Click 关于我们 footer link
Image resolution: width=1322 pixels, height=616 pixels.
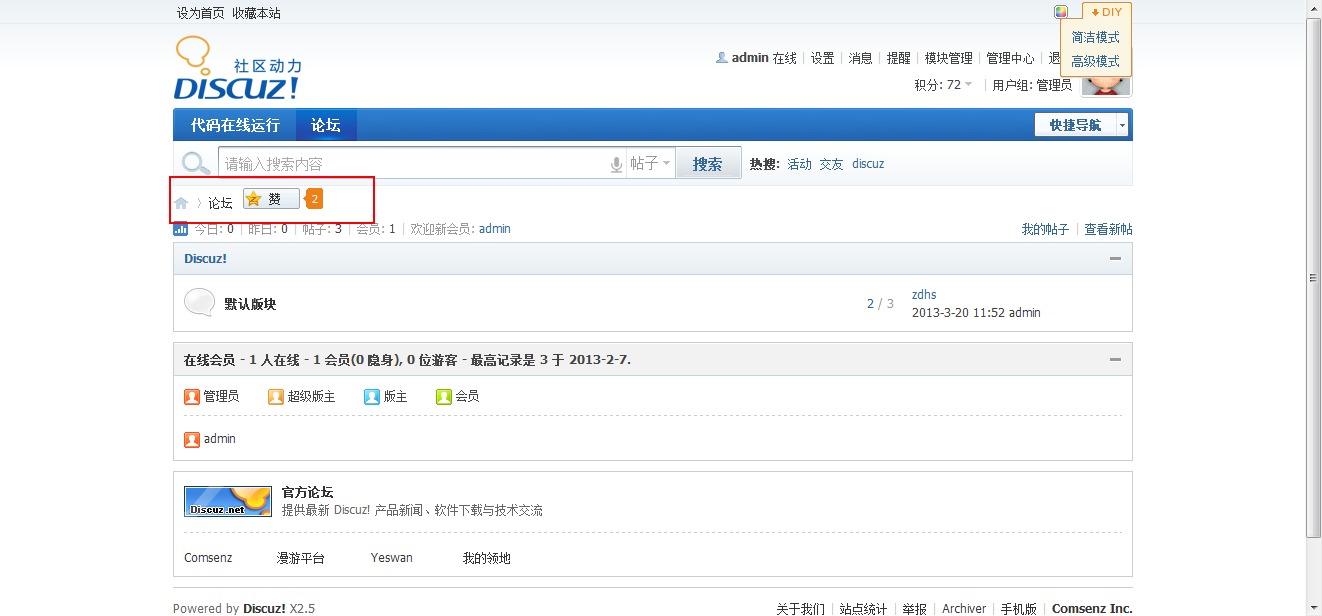801,608
